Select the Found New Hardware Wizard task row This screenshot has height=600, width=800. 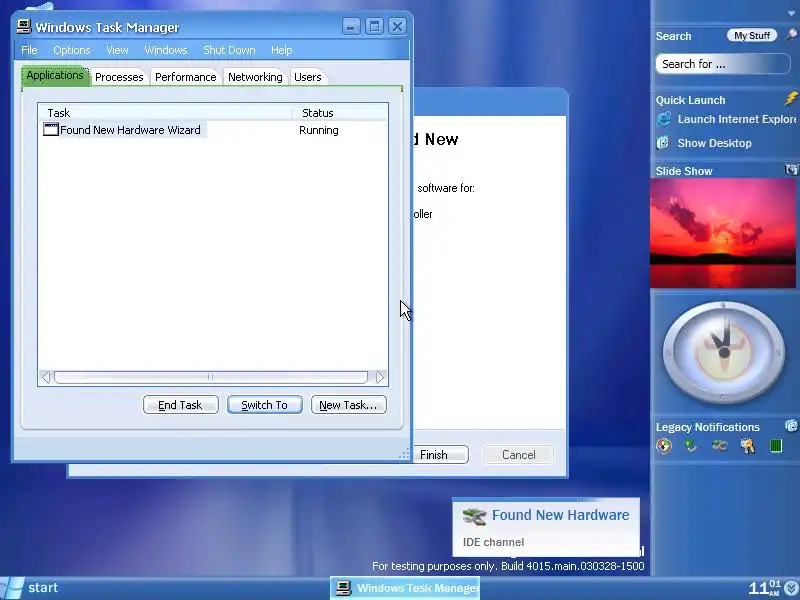tap(213, 130)
